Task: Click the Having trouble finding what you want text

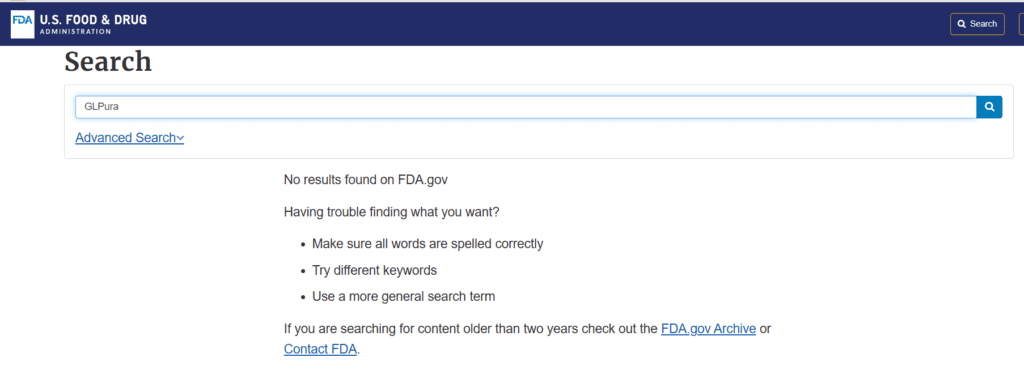Action: (392, 212)
